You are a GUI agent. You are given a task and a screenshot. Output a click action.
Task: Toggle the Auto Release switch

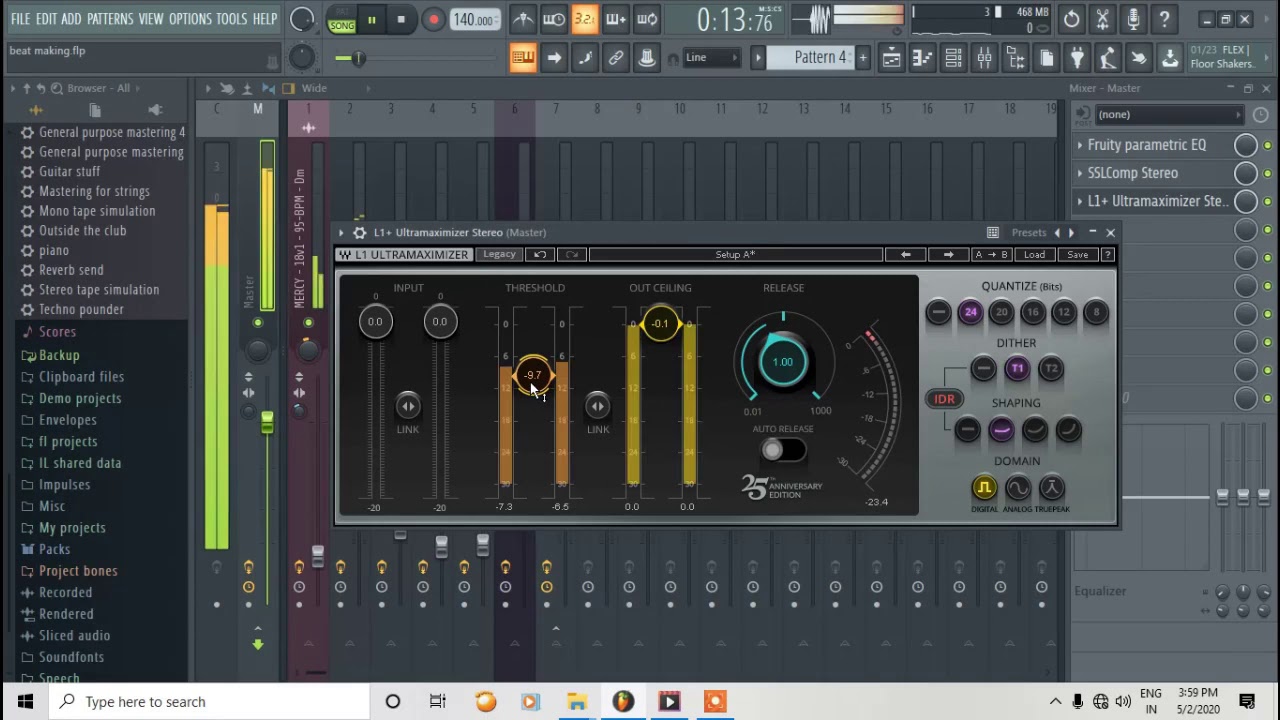pyautogui.click(x=782, y=450)
